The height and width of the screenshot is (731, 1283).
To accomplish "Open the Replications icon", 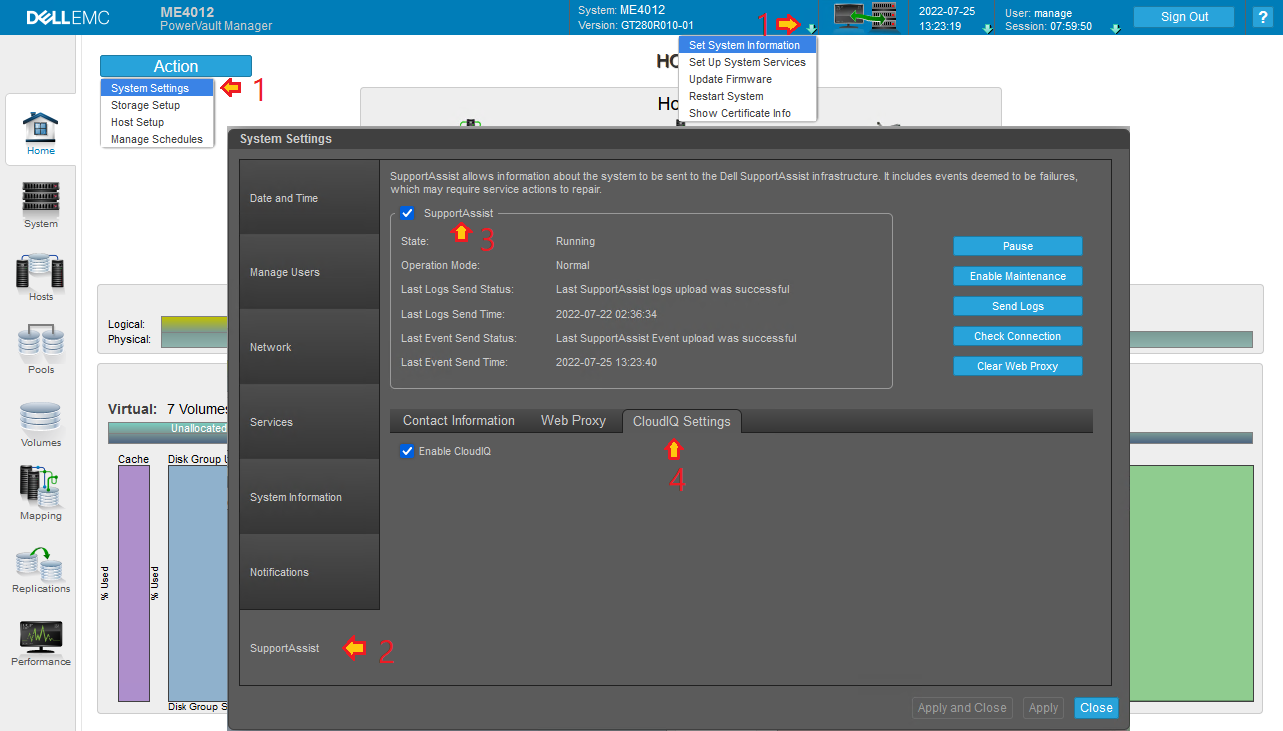I will pos(40,563).
